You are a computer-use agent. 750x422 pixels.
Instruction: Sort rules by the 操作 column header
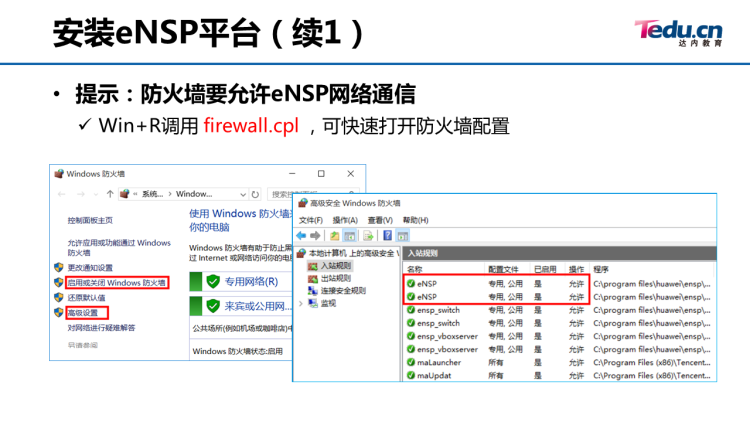[x=576, y=269]
